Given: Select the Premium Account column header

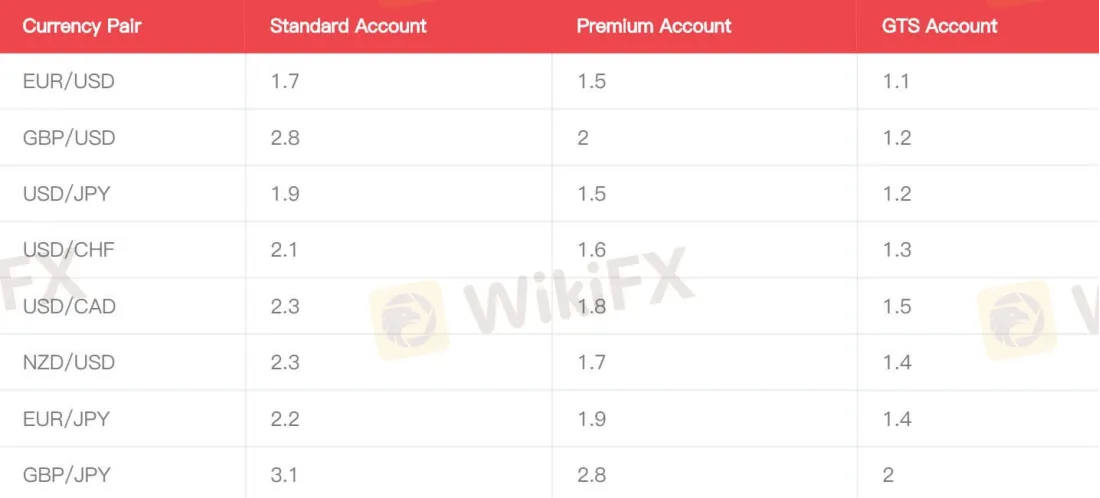Looking at the screenshot, I should tap(654, 27).
